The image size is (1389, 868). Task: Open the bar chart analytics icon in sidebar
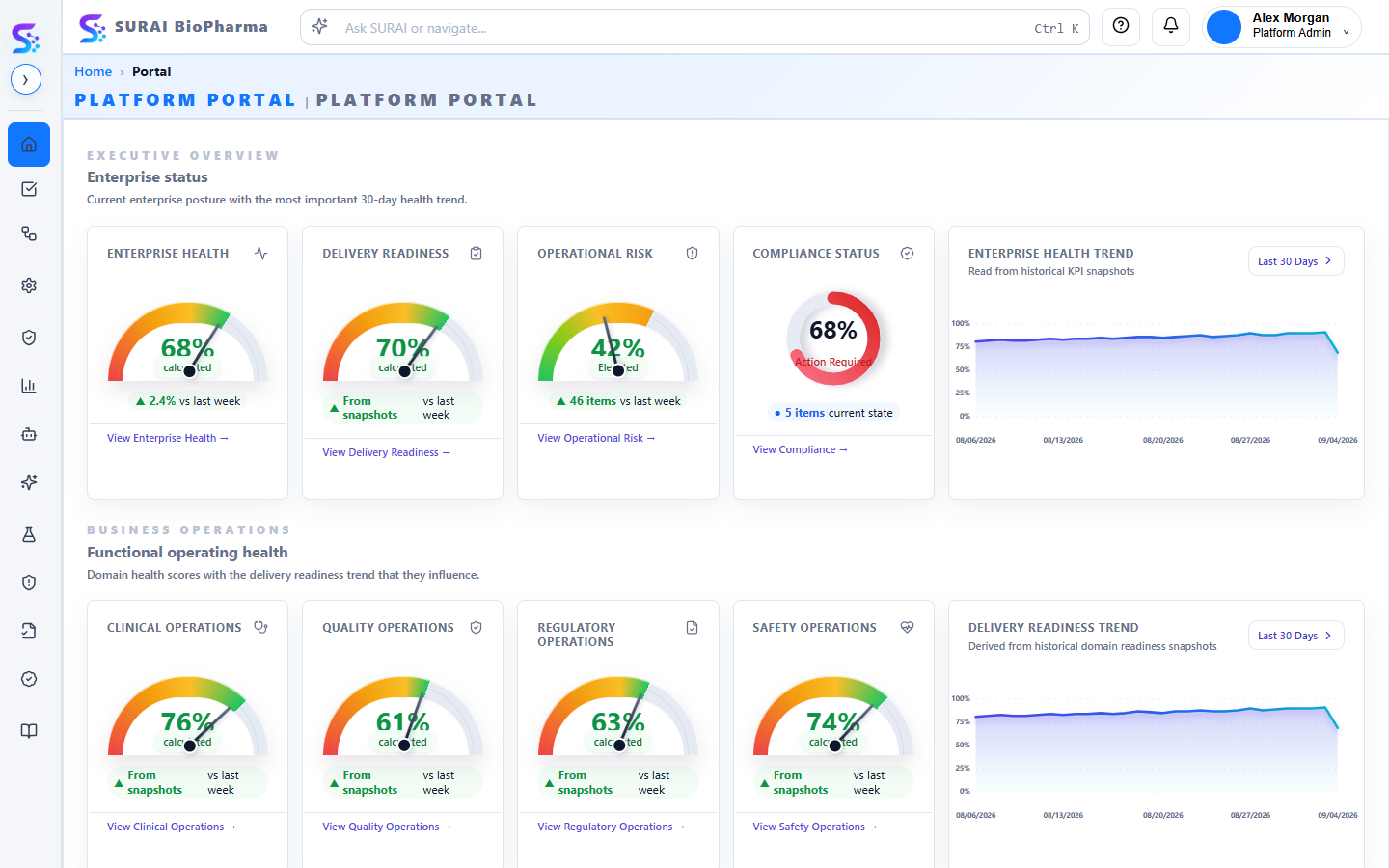(29, 386)
